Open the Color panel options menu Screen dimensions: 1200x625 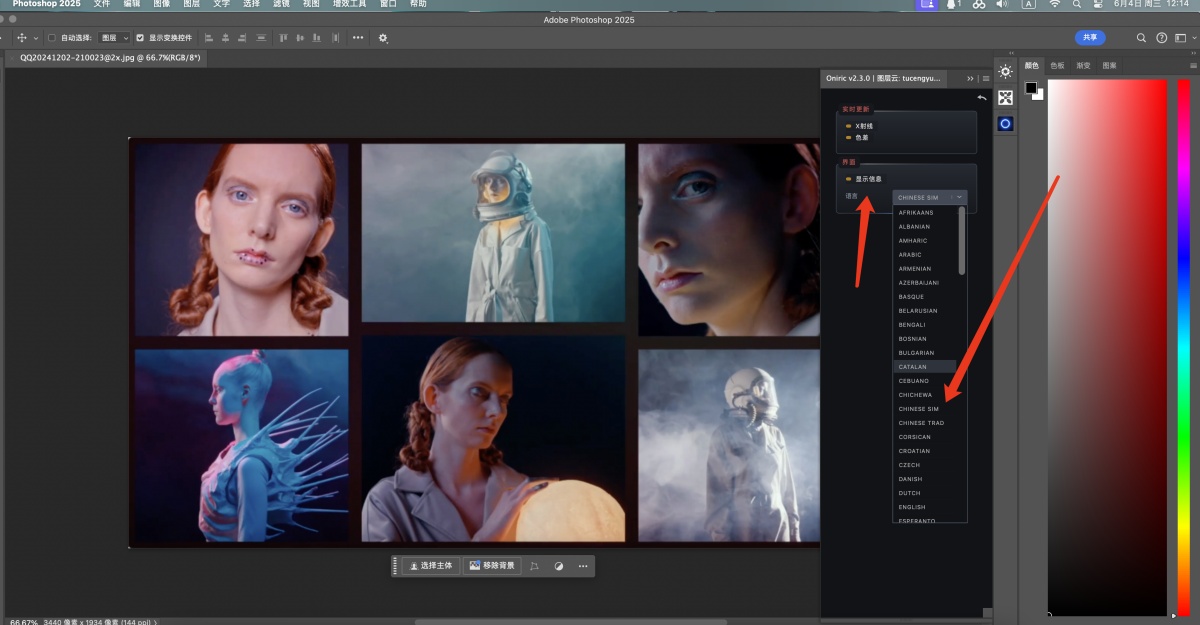coord(1192,65)
